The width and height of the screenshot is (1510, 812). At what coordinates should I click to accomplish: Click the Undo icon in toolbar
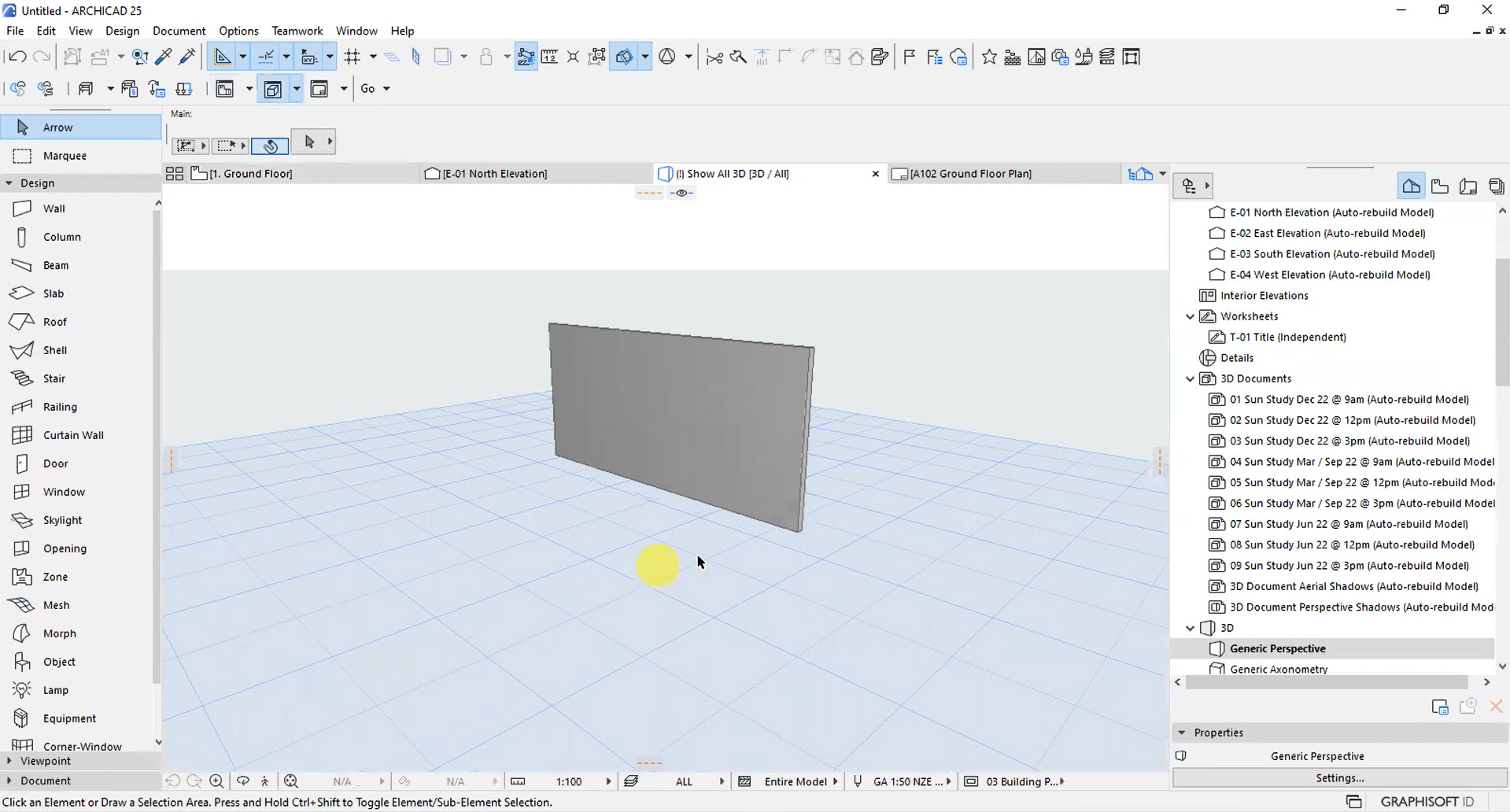point(17,57)
